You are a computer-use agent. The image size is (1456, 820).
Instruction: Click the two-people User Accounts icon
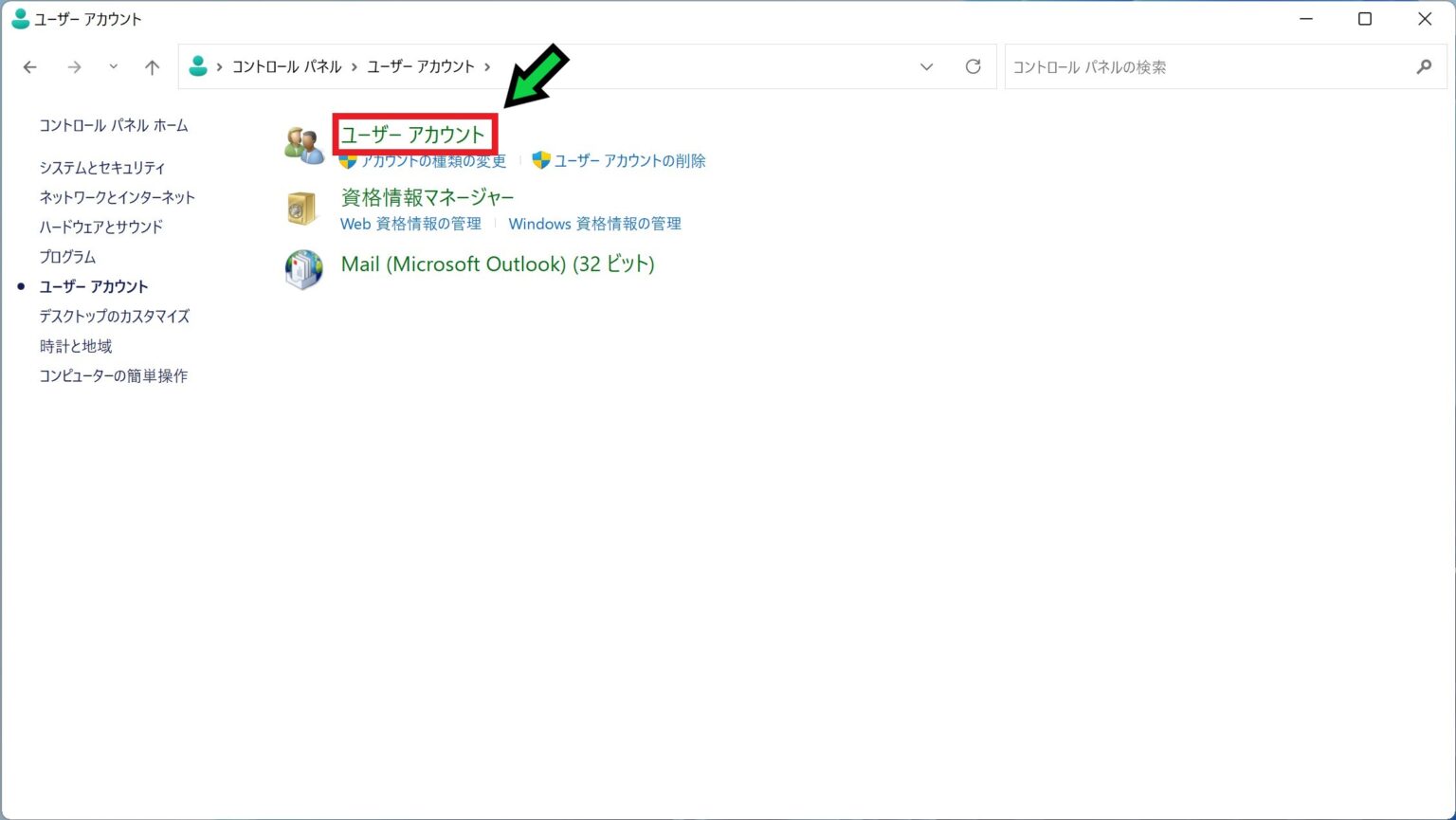point(304,144)
